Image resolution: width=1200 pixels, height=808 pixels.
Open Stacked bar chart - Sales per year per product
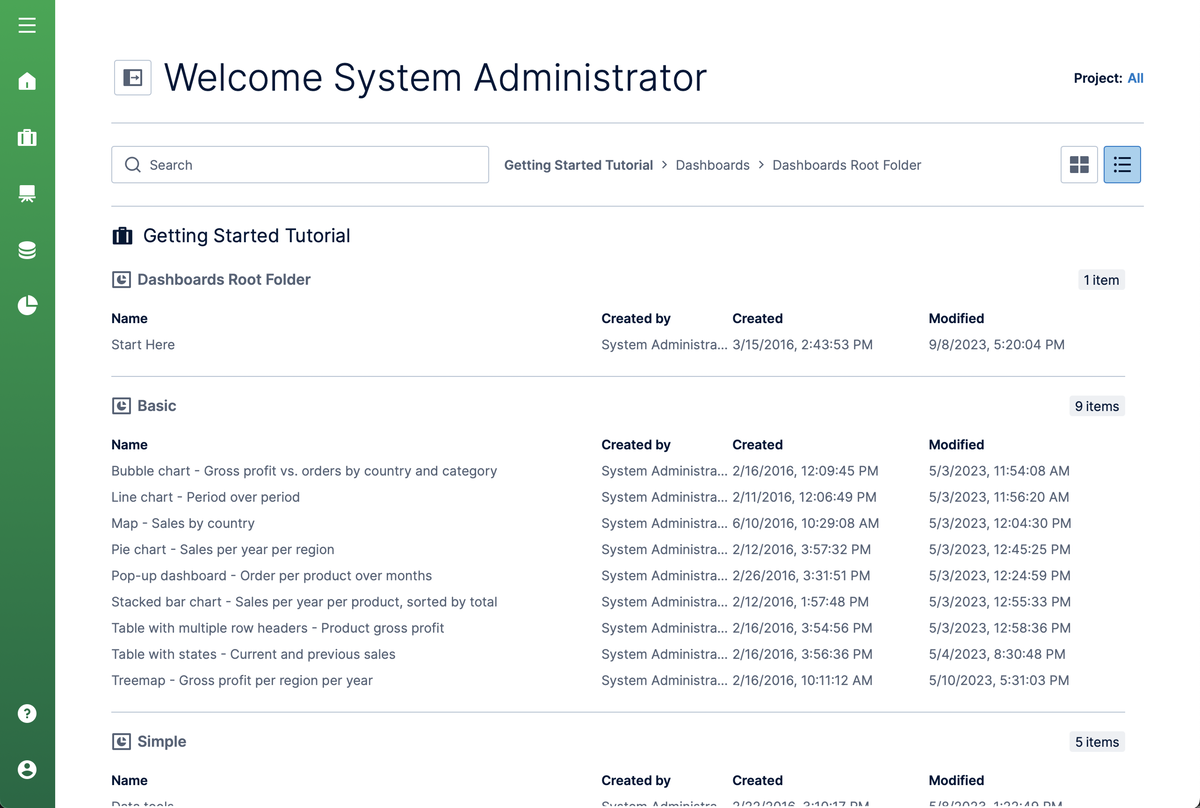pos(304,602)
